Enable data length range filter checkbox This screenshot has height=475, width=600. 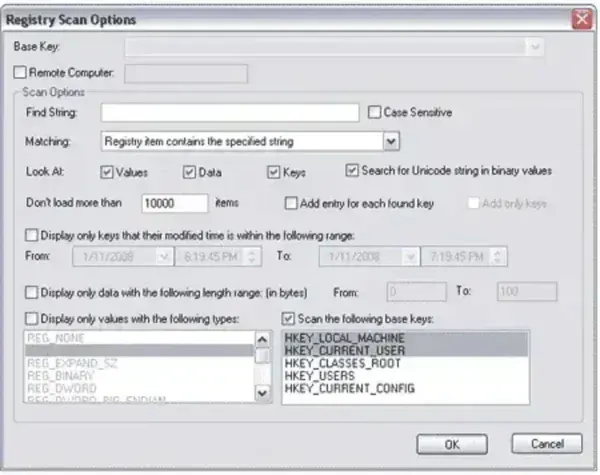tap(31, 293)
